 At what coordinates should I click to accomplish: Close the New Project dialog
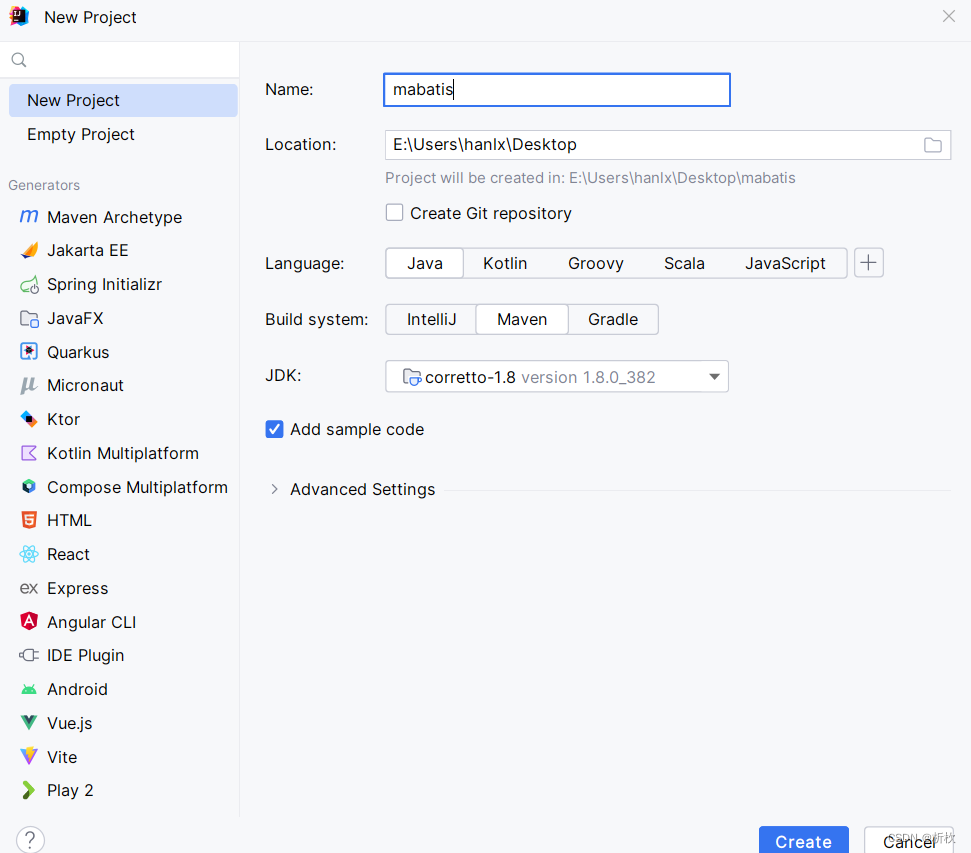(x=949, y=17)
